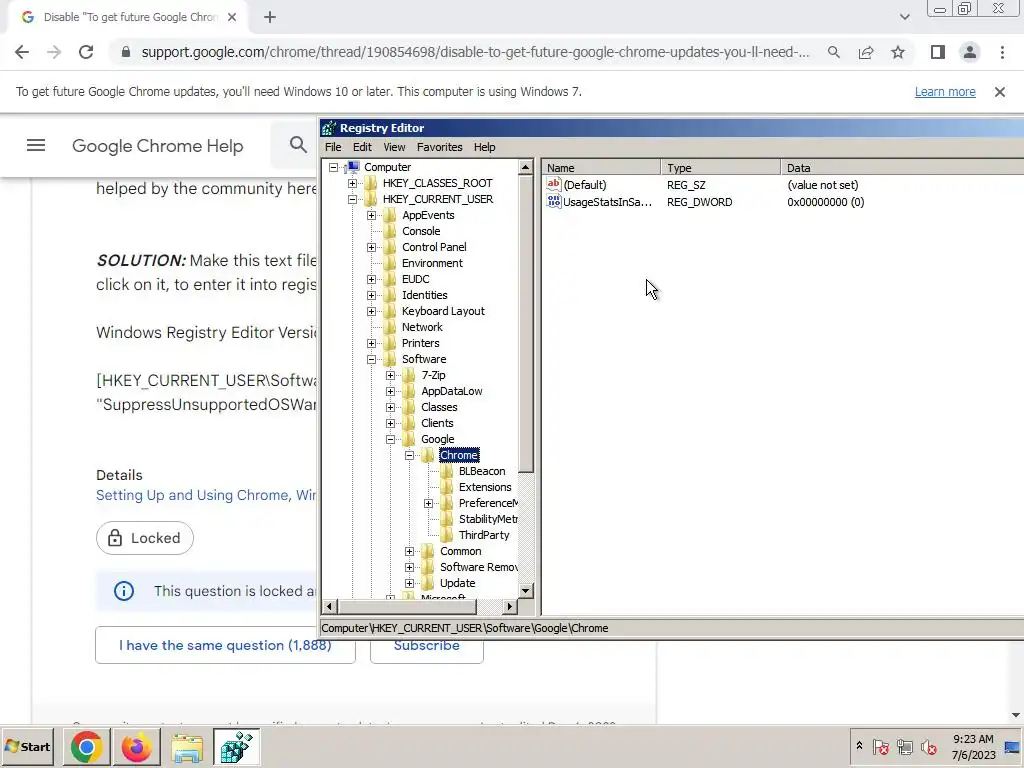1024x768 pixels.
Task: Click the taskbar clock showing 9:23 AM
Action: pos(973,747)
